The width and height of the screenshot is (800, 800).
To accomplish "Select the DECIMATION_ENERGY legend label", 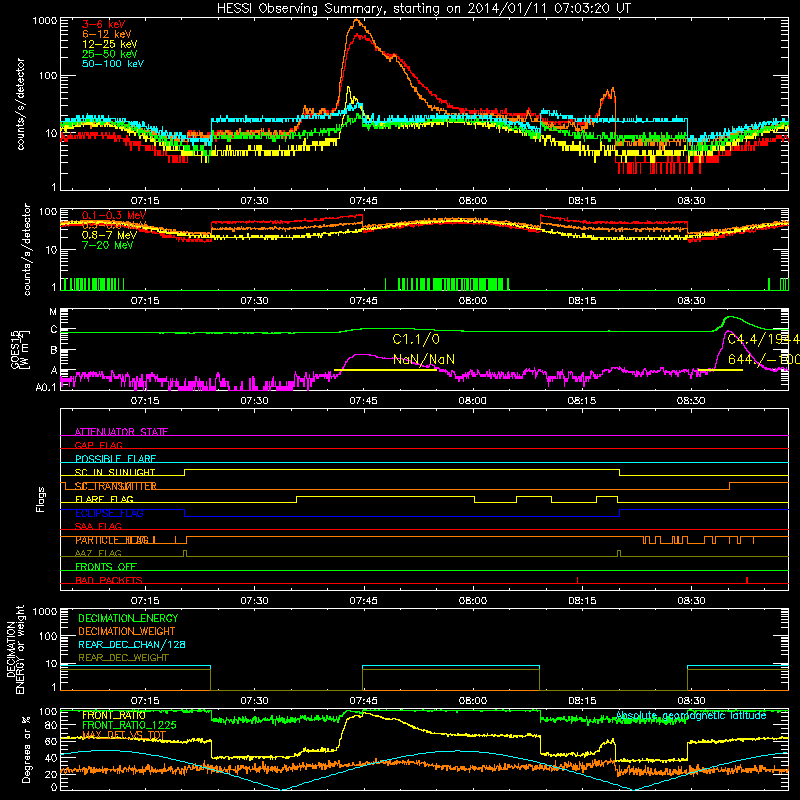I will [128, 618].
